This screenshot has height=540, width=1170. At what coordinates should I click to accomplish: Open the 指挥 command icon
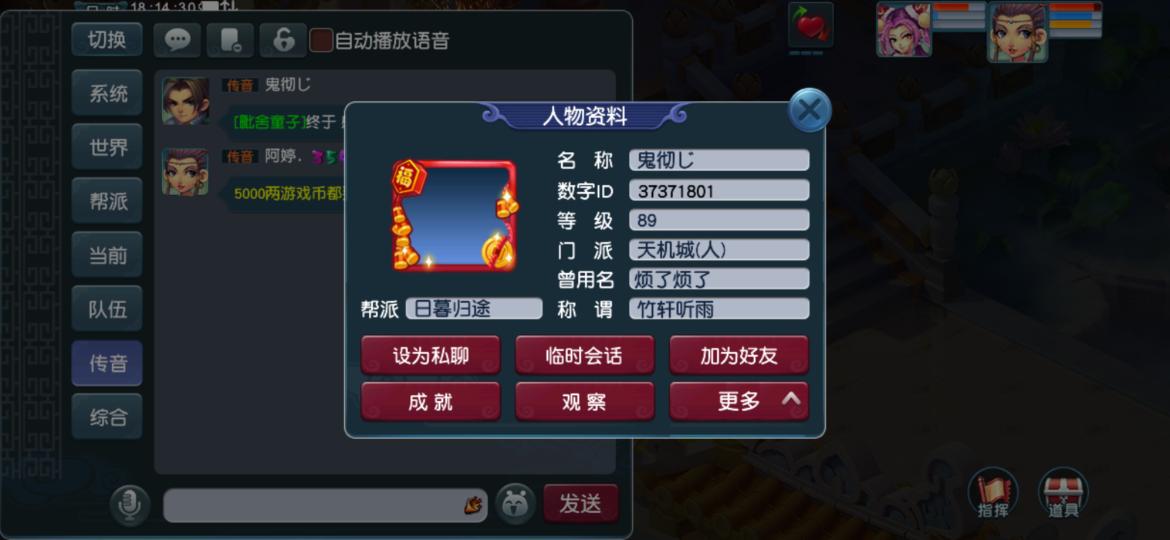coord(993,493)
